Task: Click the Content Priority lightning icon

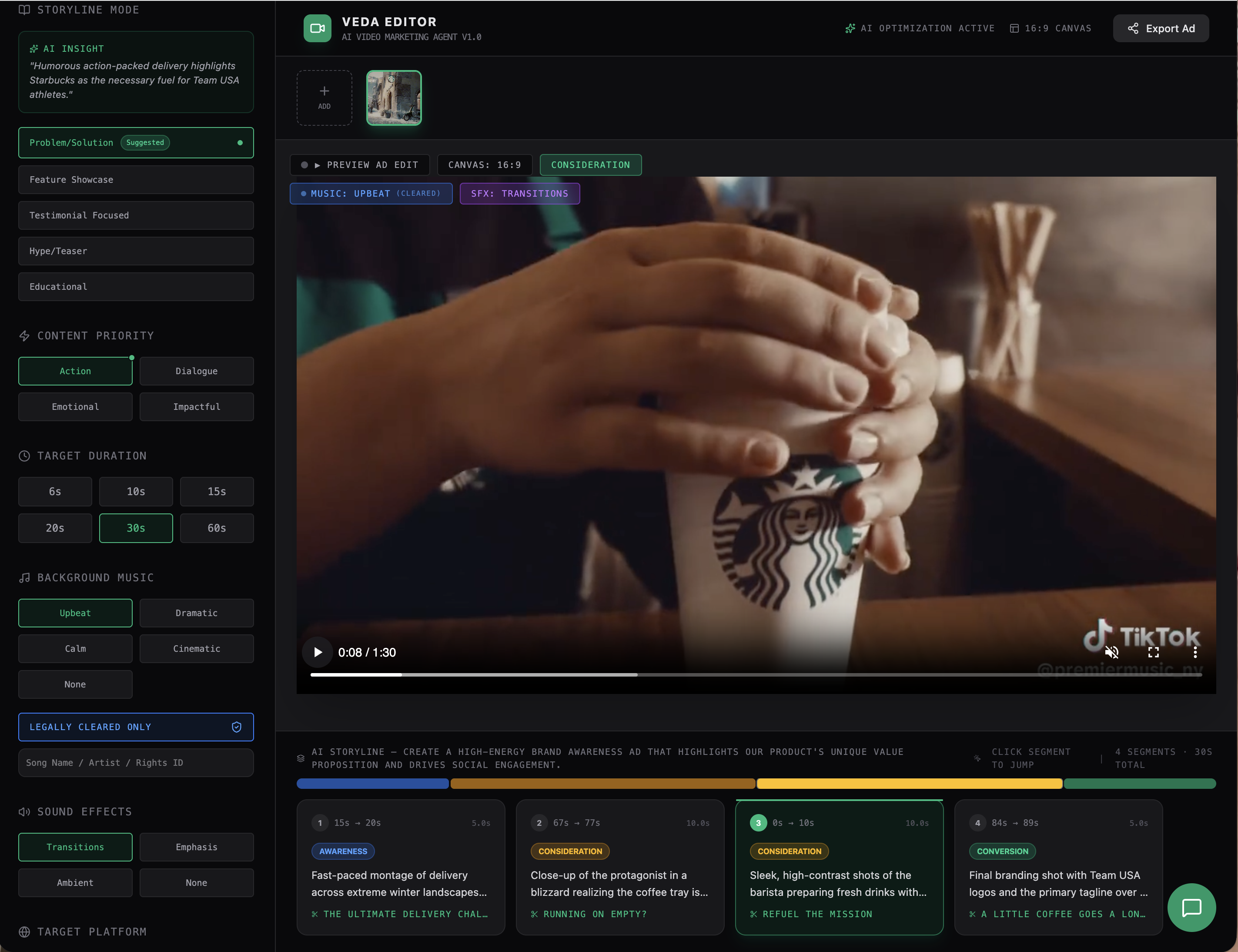Action: pos(24,335)
